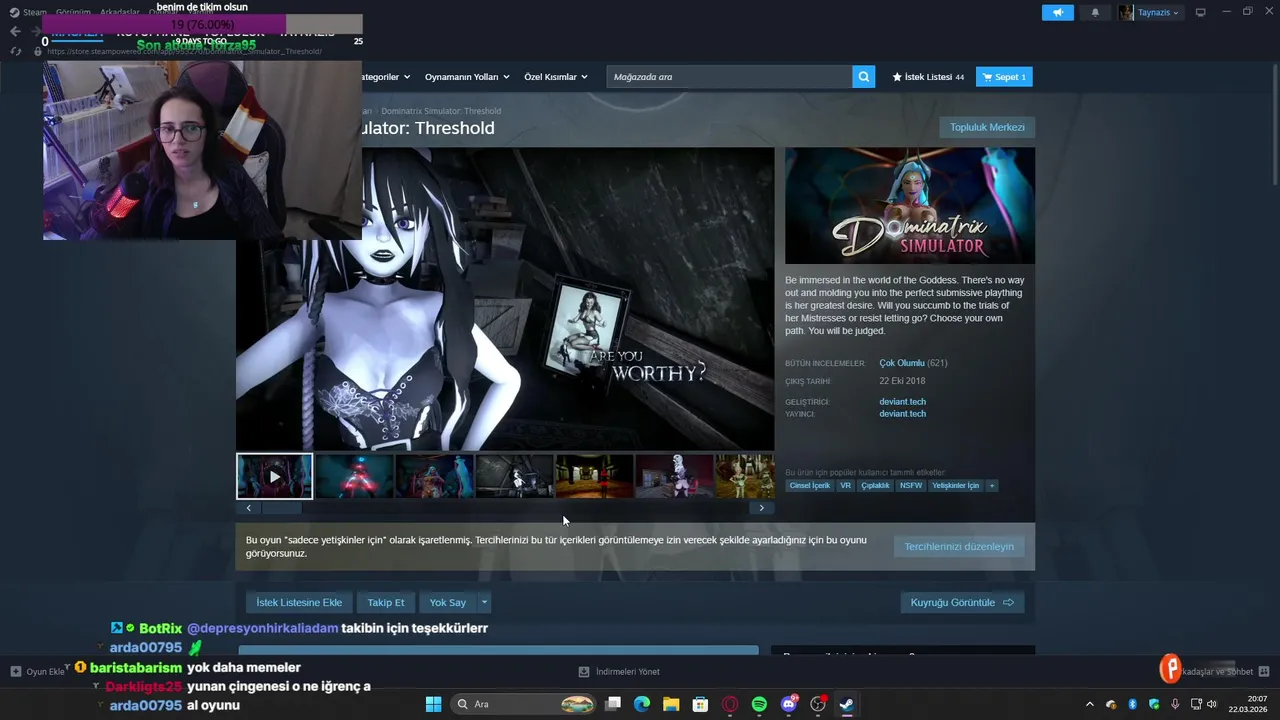Click the Çok Olumlu reviews link
This screenshot has width=1280, height=720.
[901, 363]
